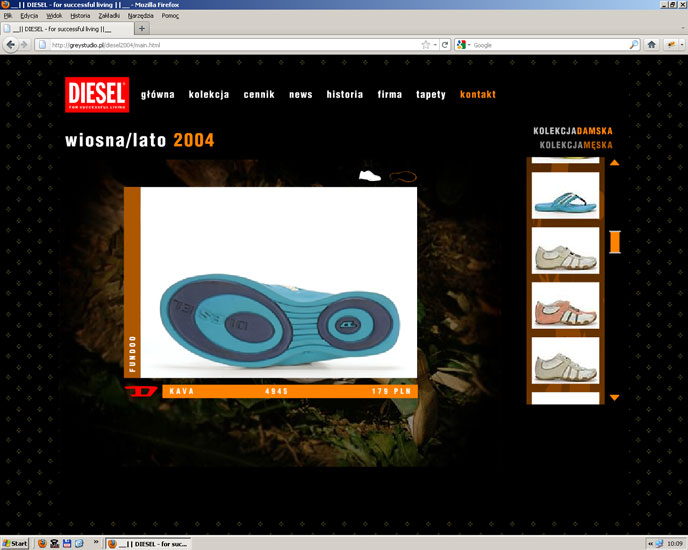Click the network tray icon
This screenshot has width=688, height=550.
(x=659, y=543)
